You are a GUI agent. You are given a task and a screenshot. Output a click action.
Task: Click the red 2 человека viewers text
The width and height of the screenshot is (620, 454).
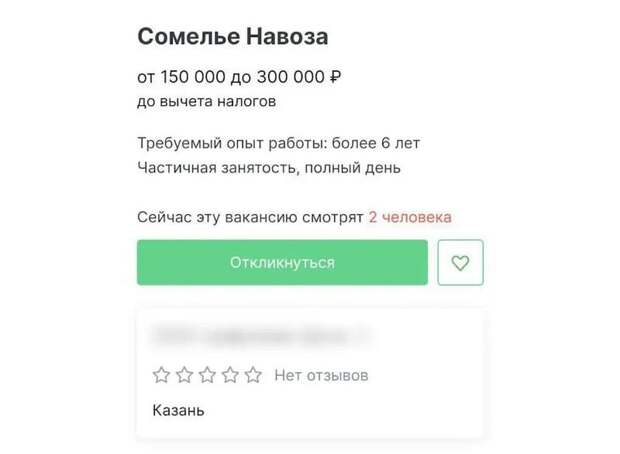point(409,216)
